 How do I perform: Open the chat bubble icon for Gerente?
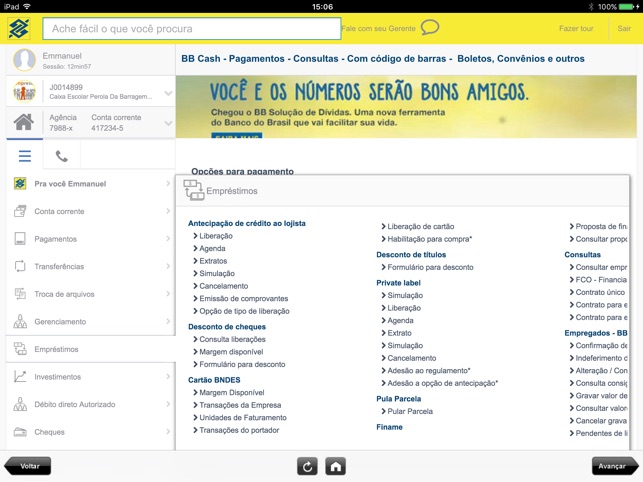point(430,27)
